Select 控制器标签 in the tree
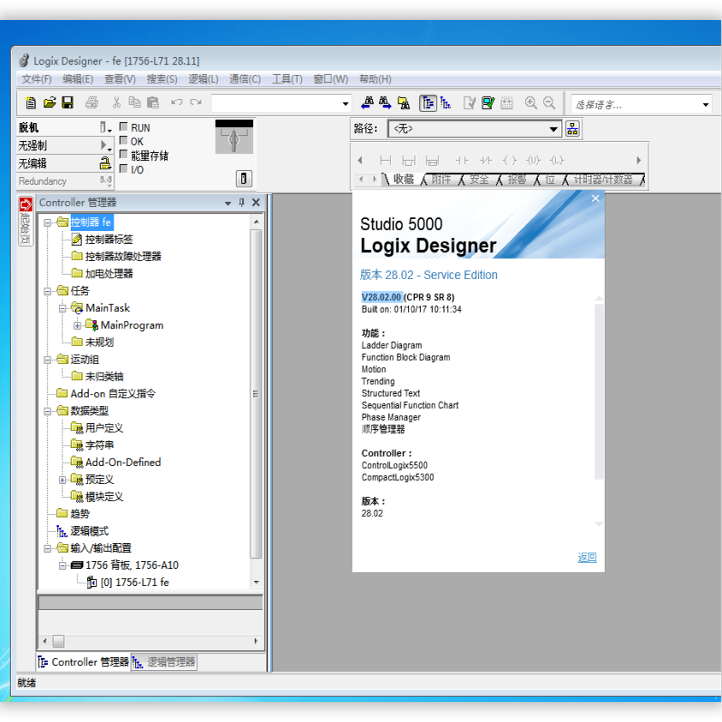 (x=109, y=239)
